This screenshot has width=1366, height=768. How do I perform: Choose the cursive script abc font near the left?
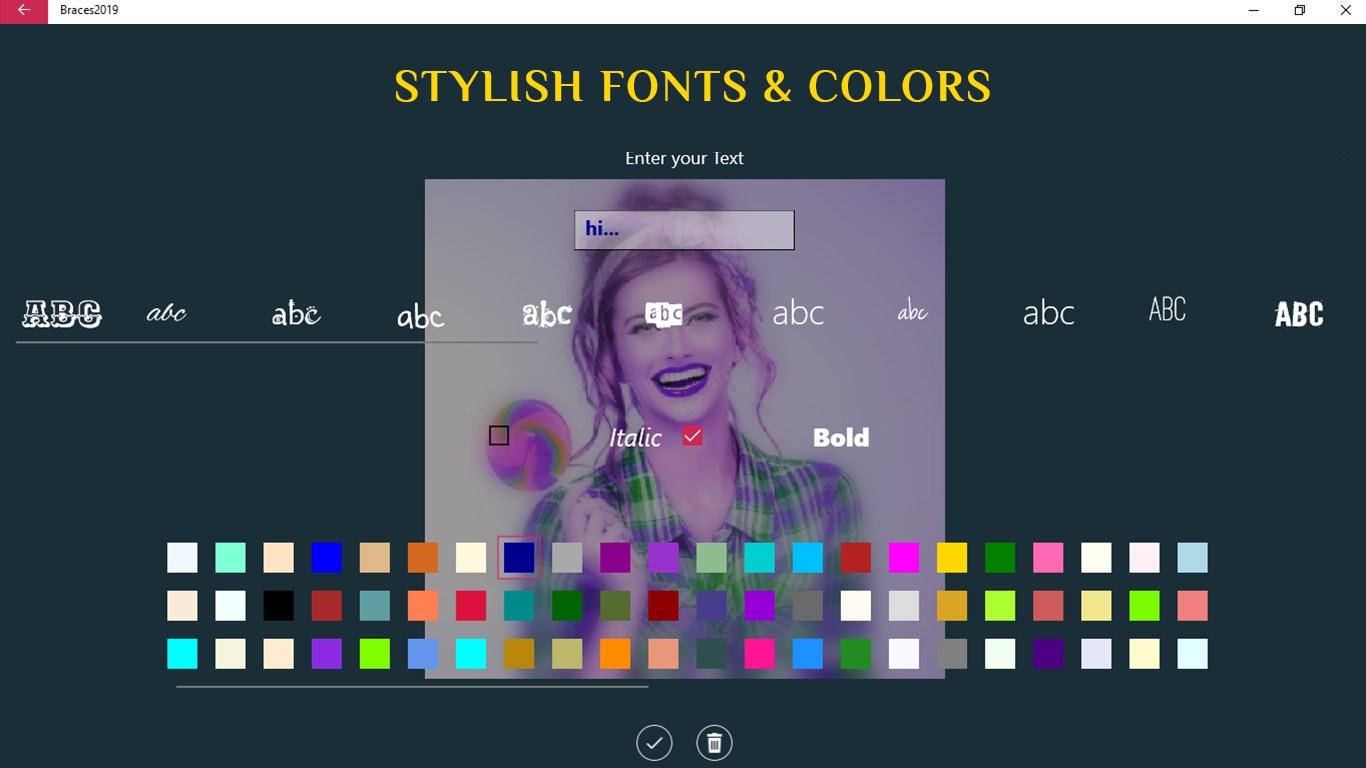pos(166,313)
